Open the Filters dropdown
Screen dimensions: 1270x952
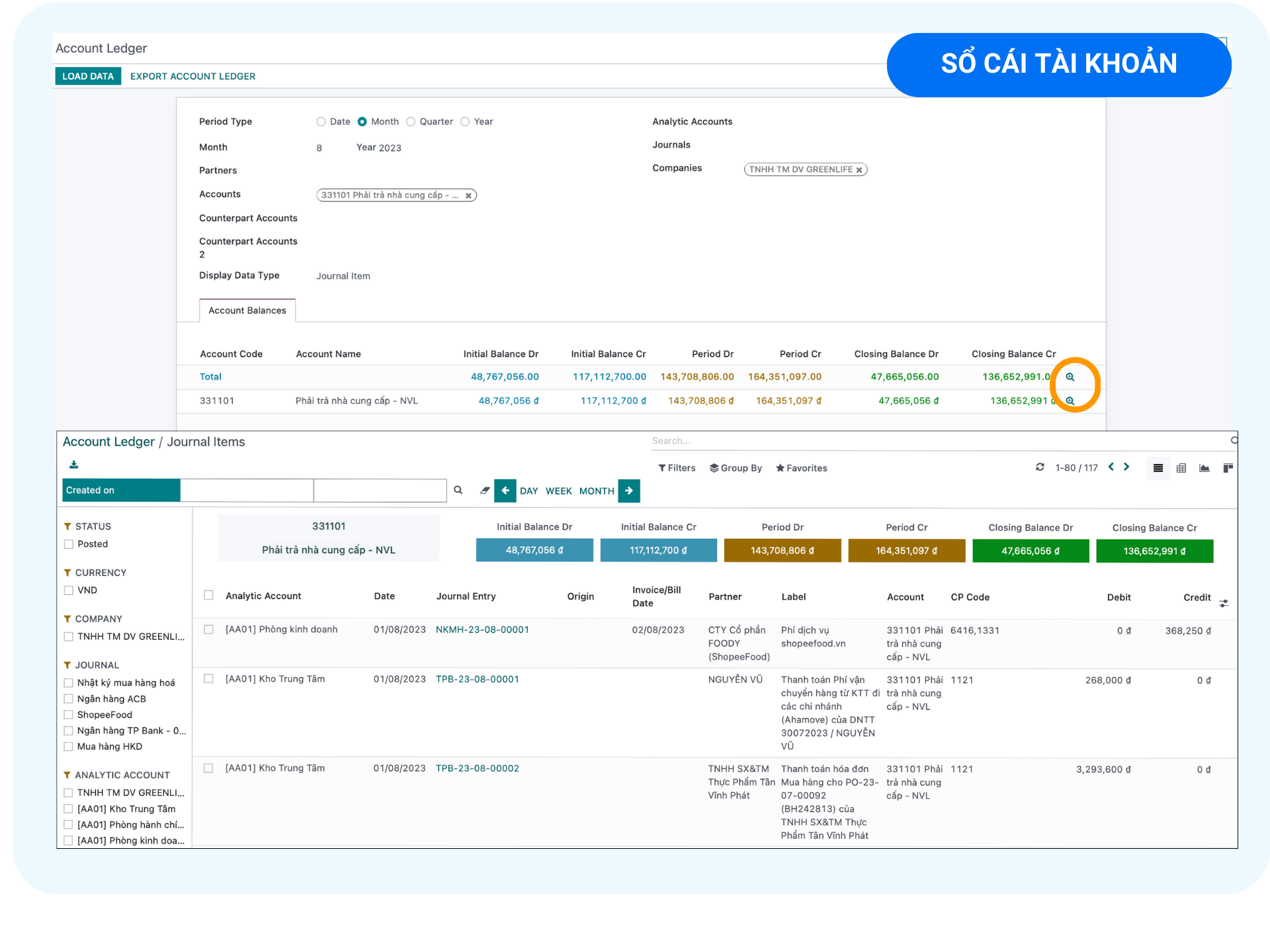[x=677, y=468]
